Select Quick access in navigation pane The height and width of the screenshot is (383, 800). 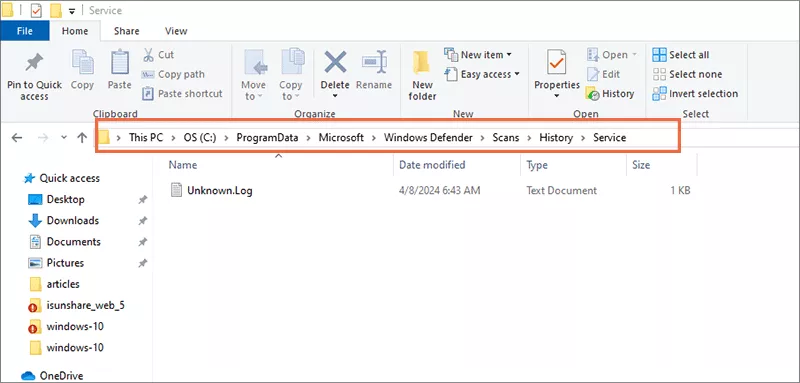pyautogui.click(x=62, y=178)
